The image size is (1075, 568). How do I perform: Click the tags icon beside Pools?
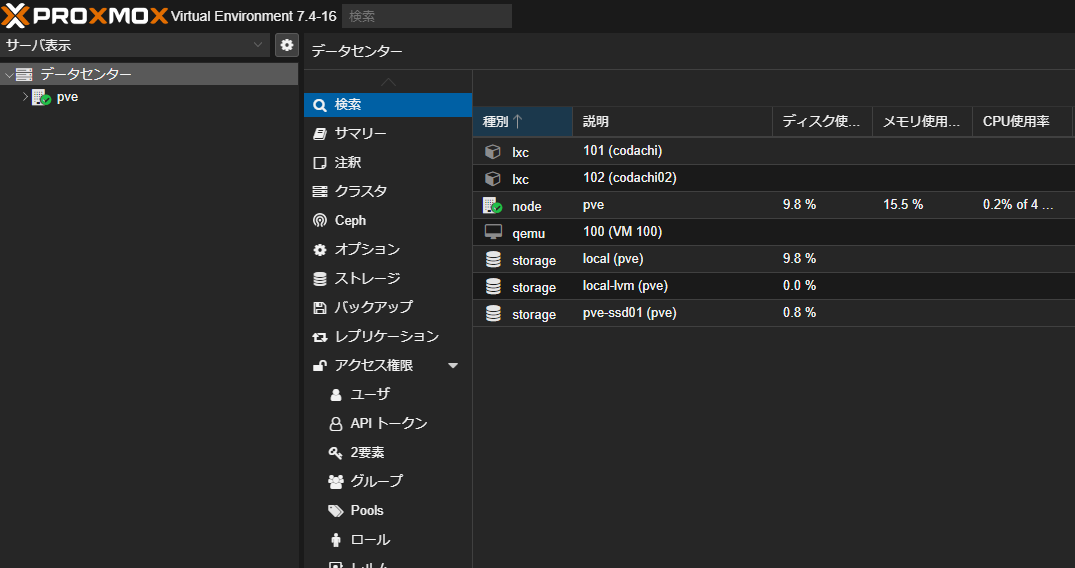[x=335, y=511]
